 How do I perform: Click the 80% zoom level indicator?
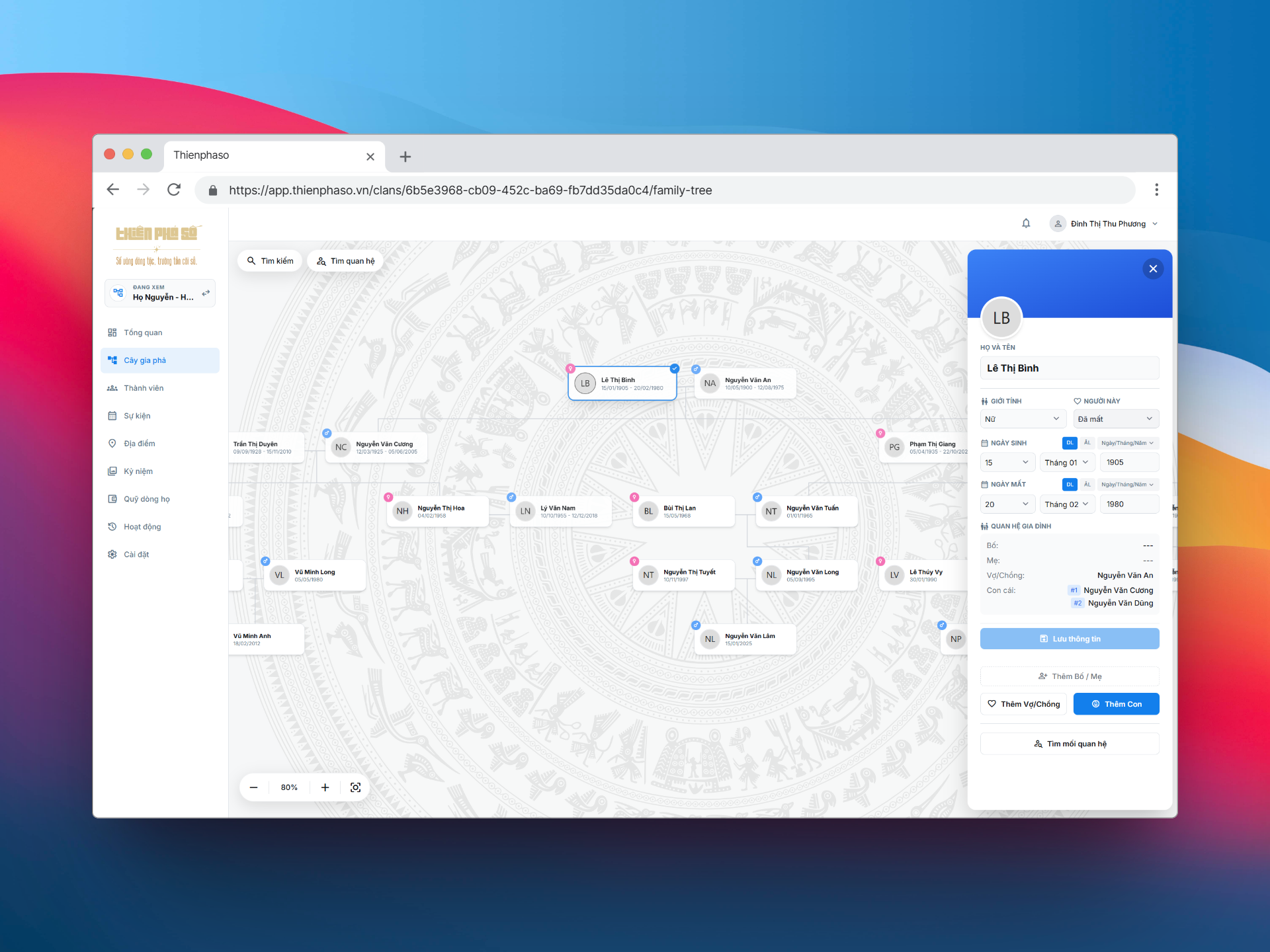tap(289, 787)
